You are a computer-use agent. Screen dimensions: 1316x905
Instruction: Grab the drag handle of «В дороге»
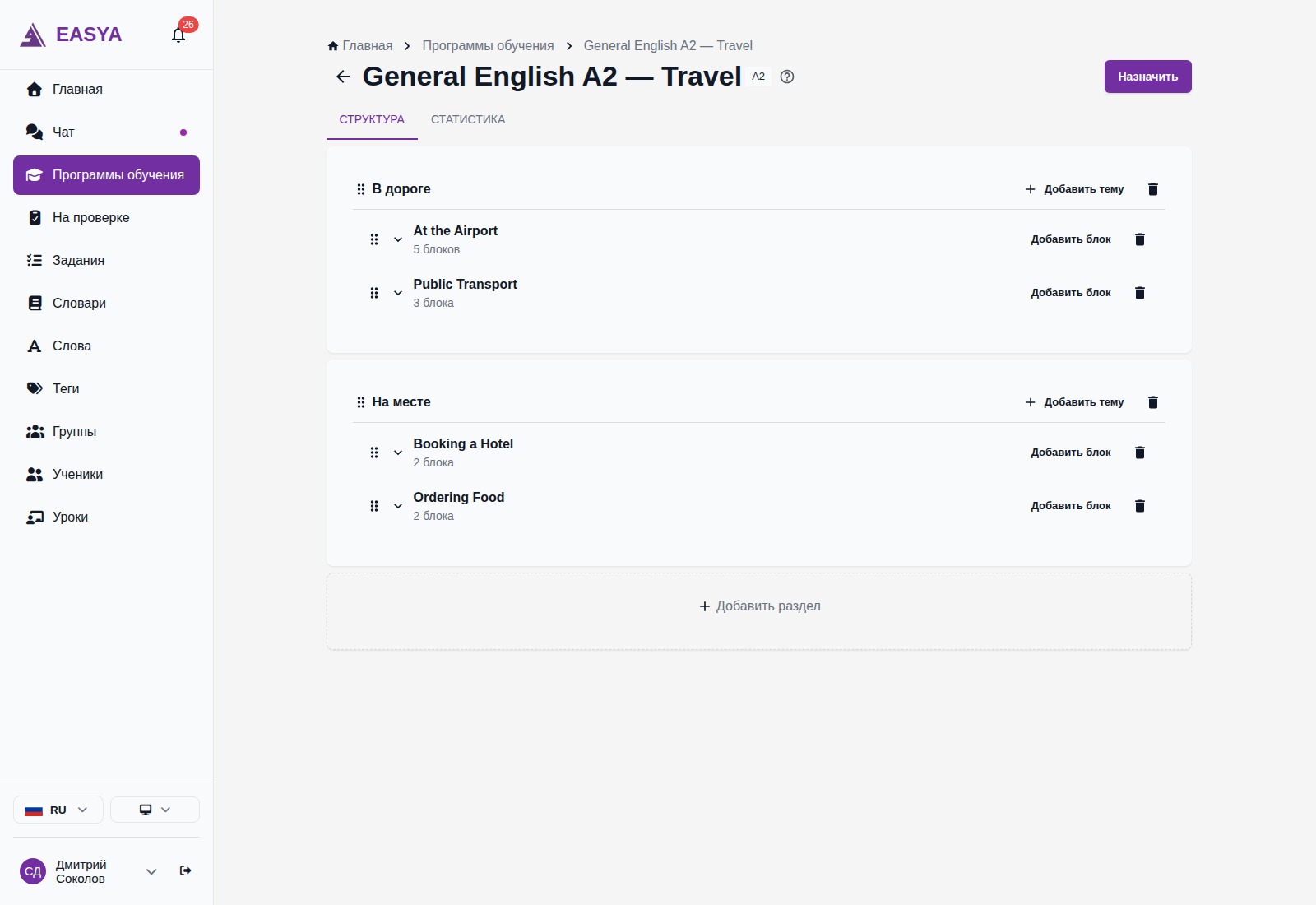click(360, 189)
